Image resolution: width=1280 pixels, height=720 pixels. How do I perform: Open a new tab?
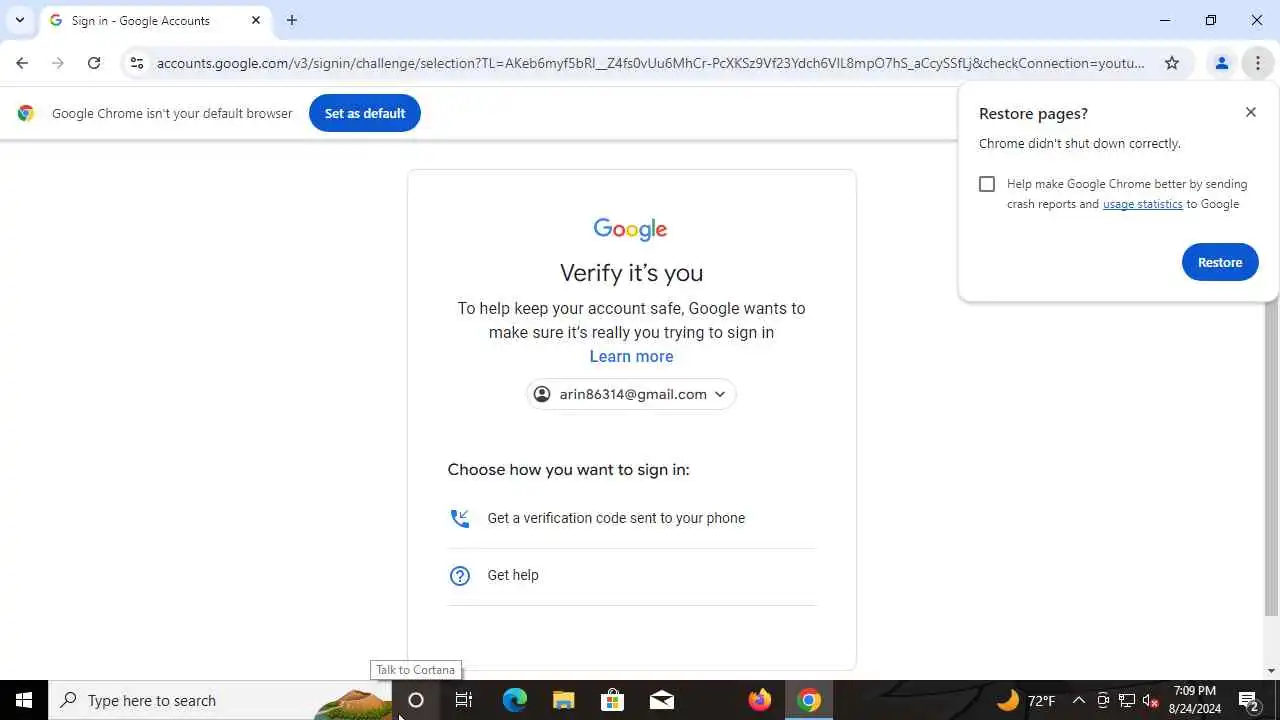(x=292, y=20)
